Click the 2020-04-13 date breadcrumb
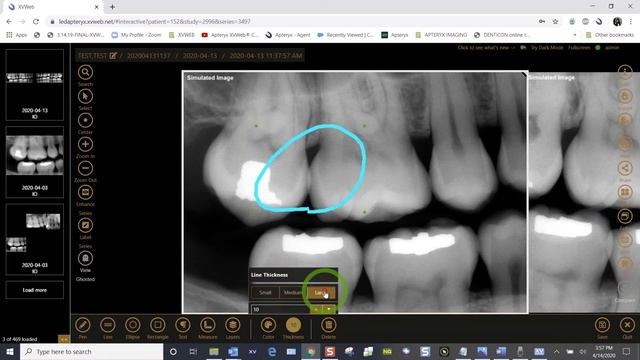The image size is (640, 360). point(200,56)
